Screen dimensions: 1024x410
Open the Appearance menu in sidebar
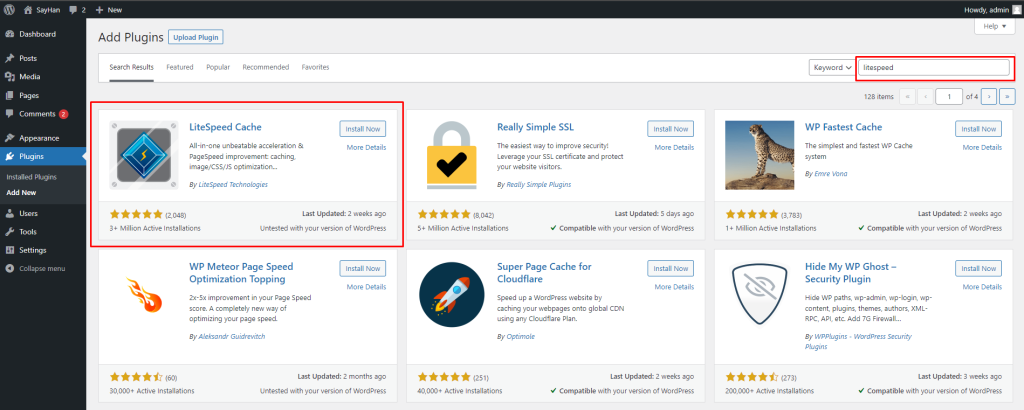click(x=39, y=138)
